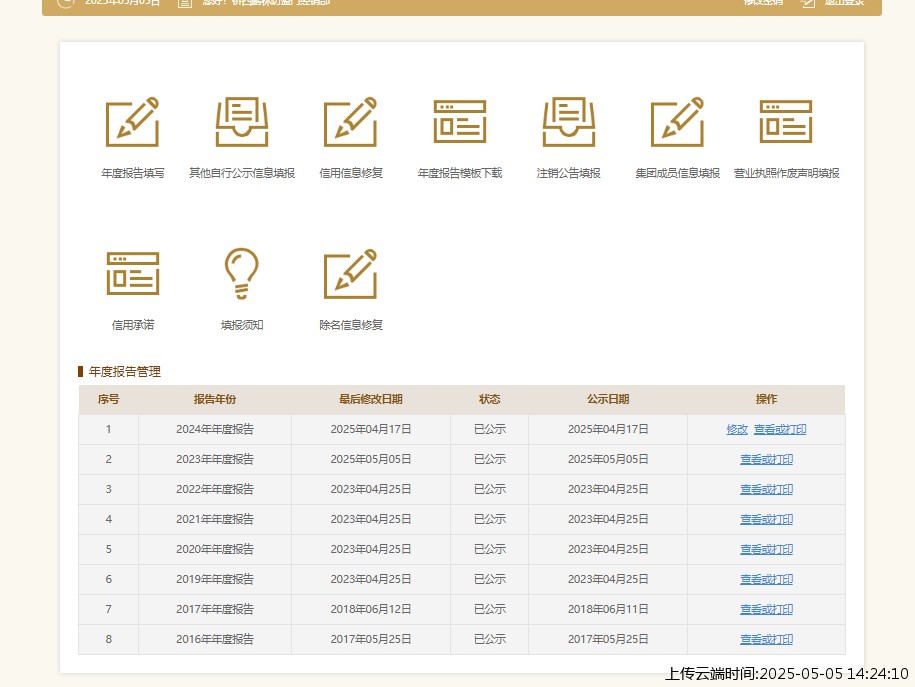Select the 2017年年度报告 cell
The image size is (915, 687).
pyautogui.click(x=215, y=609)
